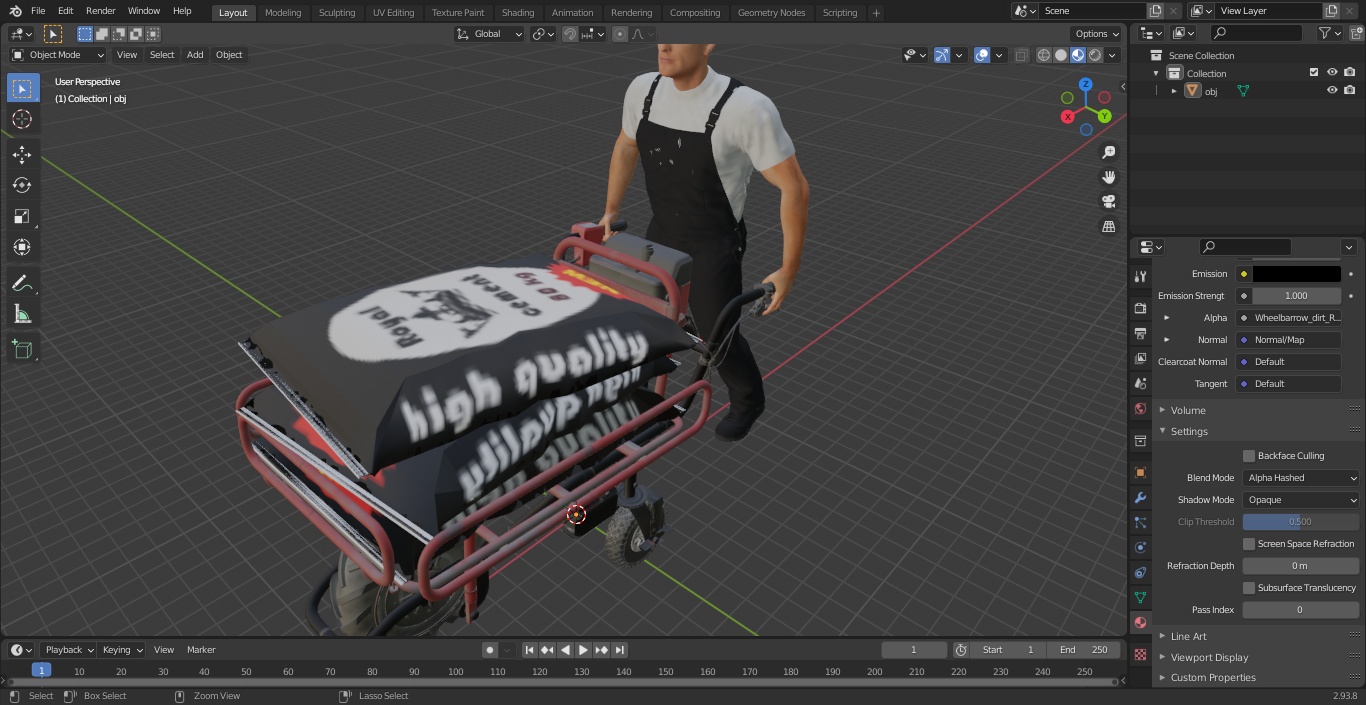Open the File menu
Viewport: 1366px width, 705px height.
(x=38, y=11)
